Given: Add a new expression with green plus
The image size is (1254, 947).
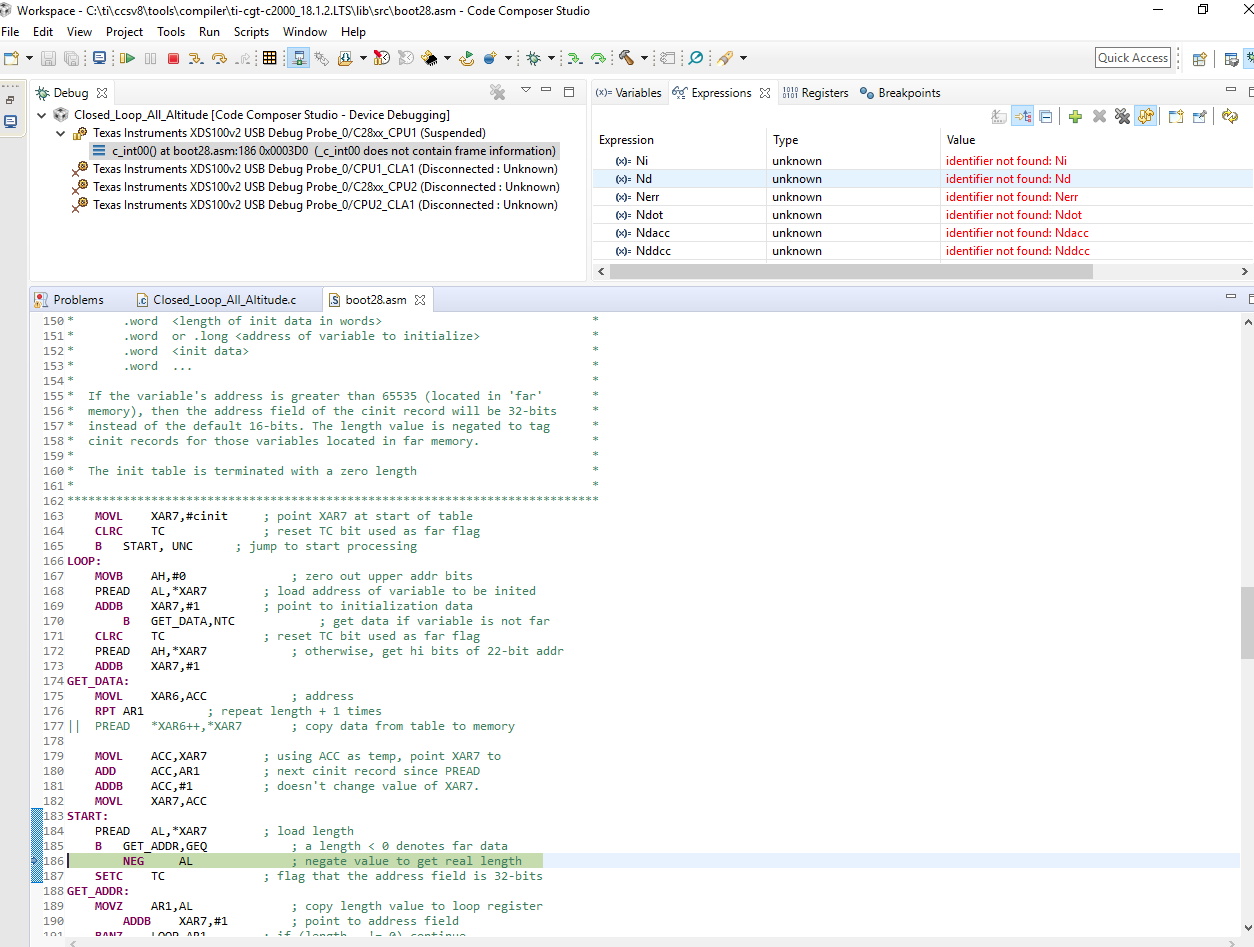Looking at the screenshot, I should 1075,117.
